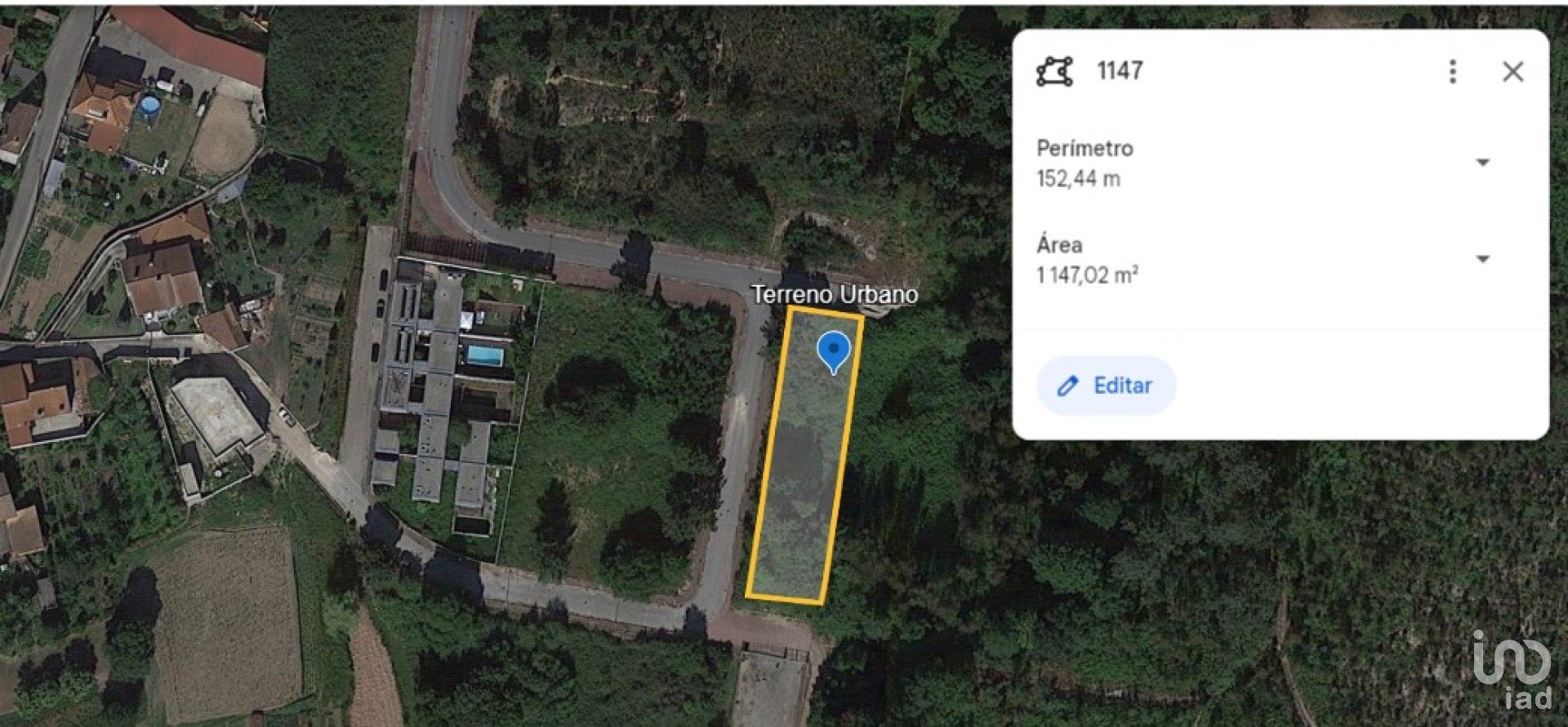Expand the Área units dropdown arrow
This screenshot has width=1568, height=727.
click(1483, 259)
